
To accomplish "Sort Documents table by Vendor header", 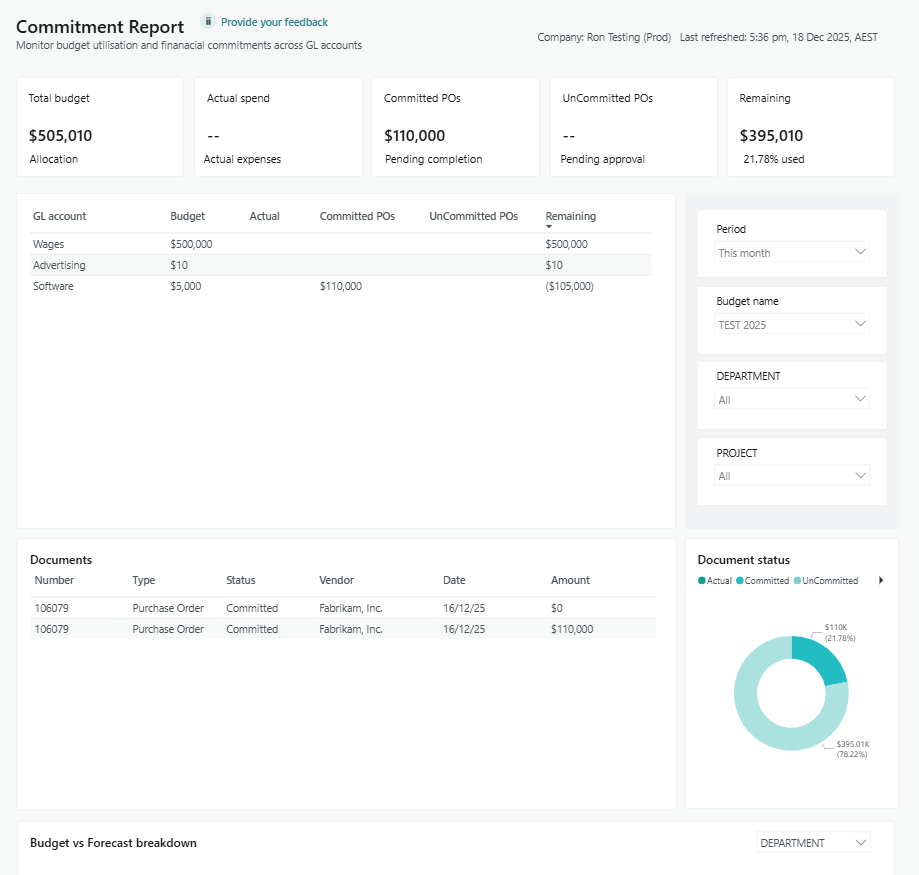I will click(x=336, y=580).
